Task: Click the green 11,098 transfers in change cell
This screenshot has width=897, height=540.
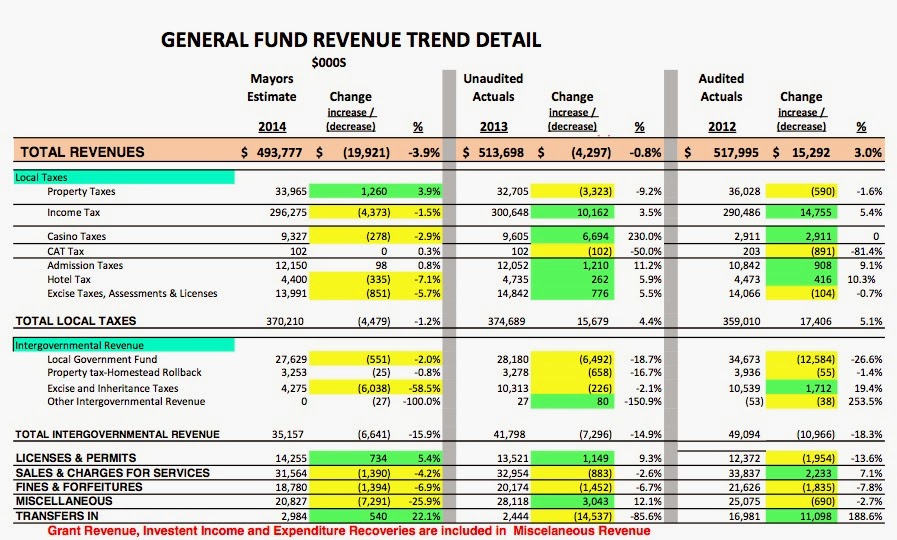Action: [801, 516]
